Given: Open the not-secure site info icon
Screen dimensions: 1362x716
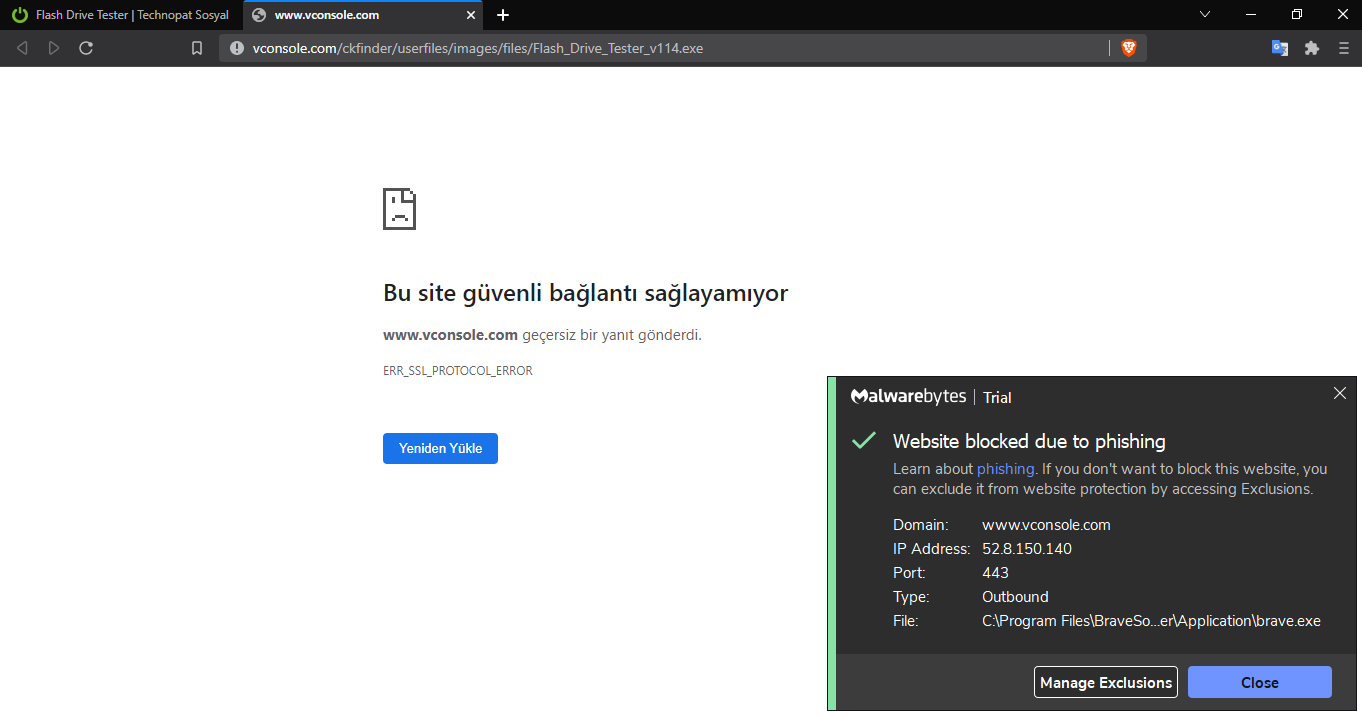Looking at the screenshot, I should (x=237, y=48).
